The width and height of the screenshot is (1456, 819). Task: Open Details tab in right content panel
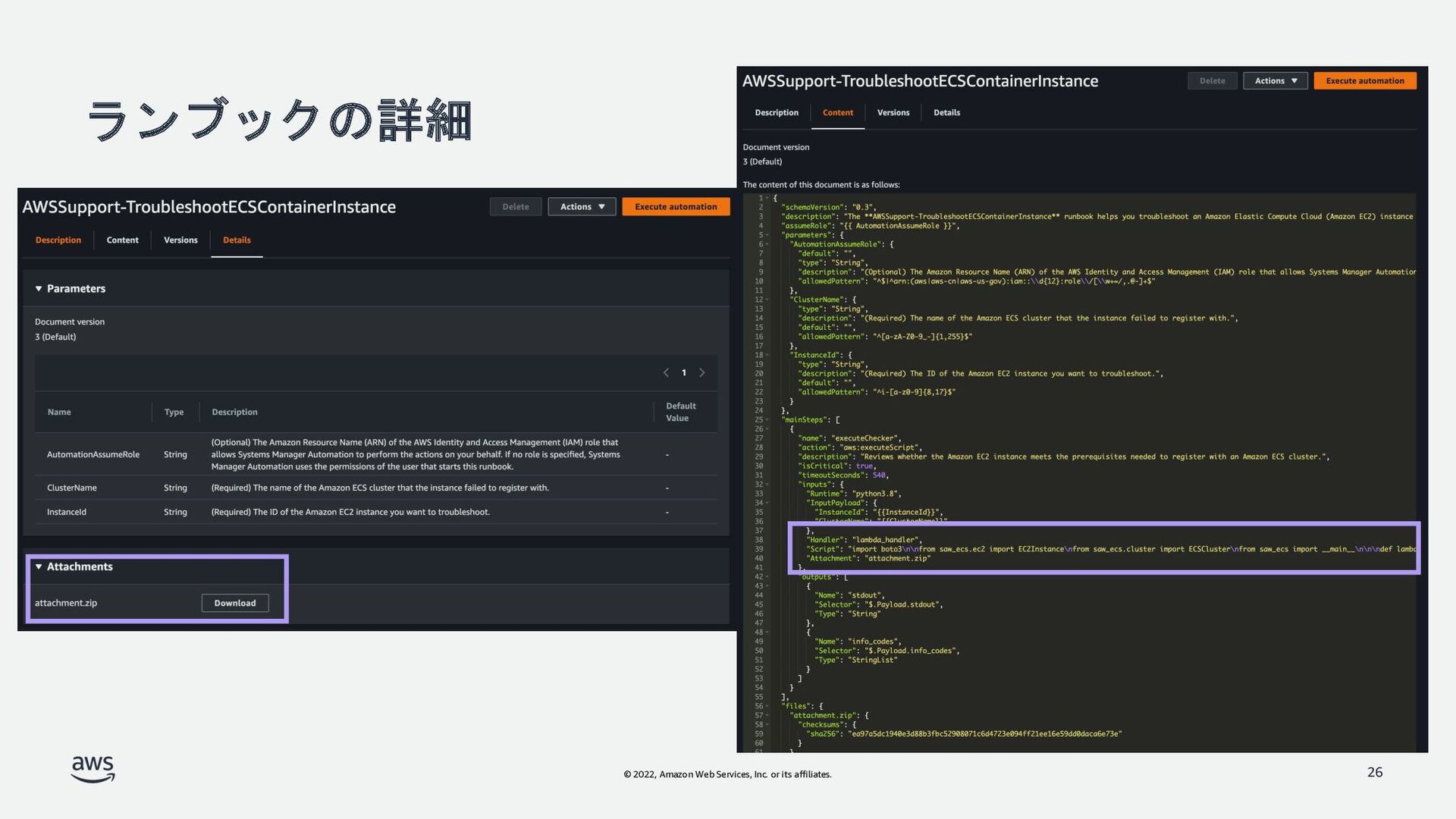point(946,112)
